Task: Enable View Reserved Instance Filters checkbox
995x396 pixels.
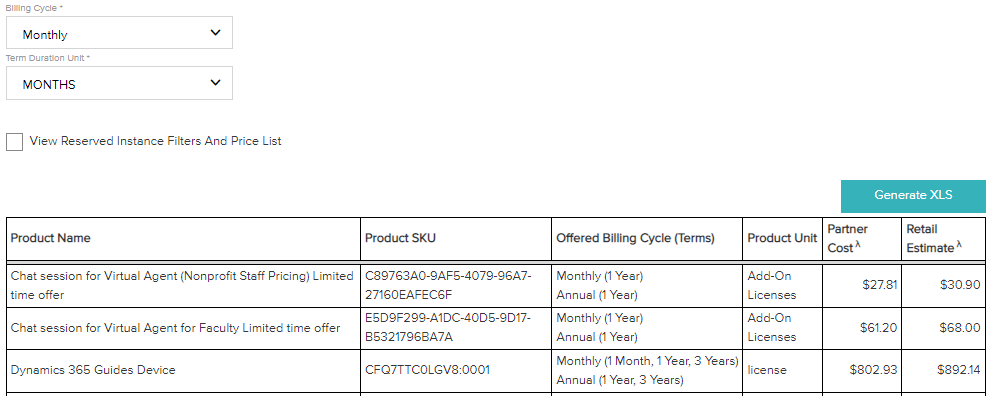Action: coord(15,142)
